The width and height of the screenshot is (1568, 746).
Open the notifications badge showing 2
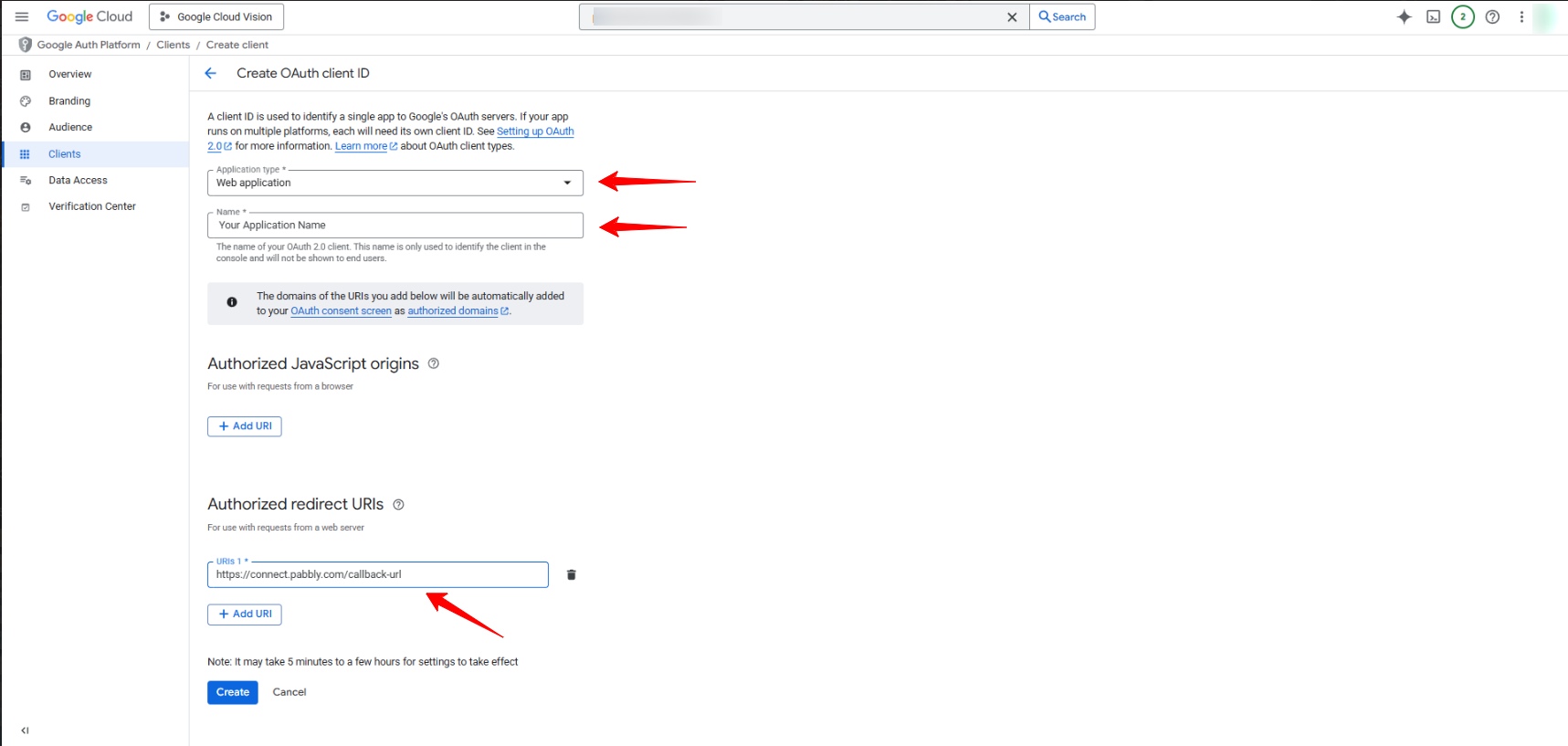pyautogui.click(x=1462, y=16)
